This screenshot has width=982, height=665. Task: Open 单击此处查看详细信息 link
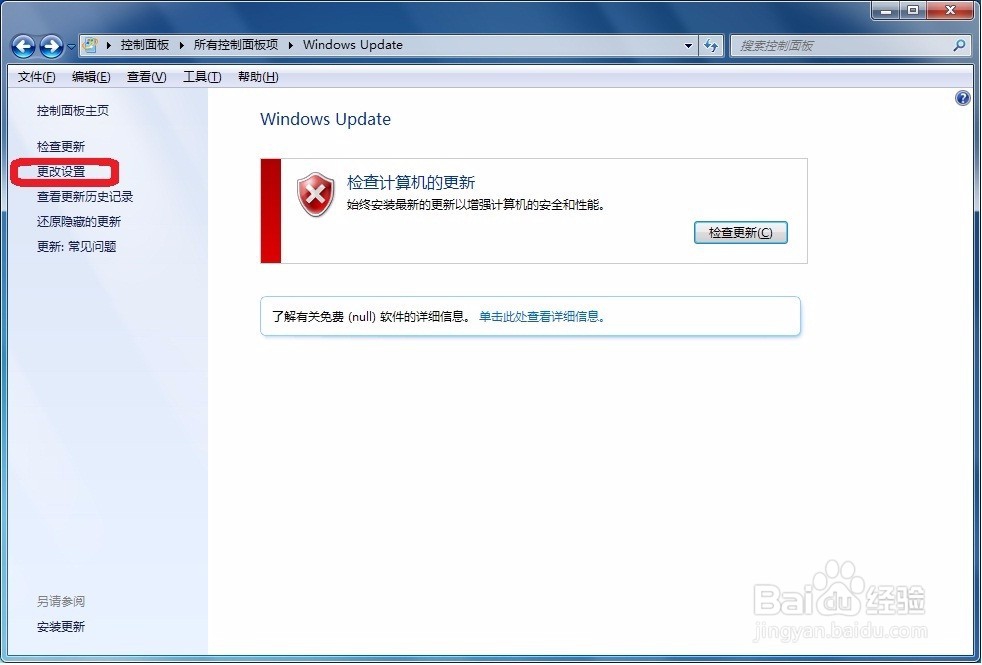click(542, 317)
